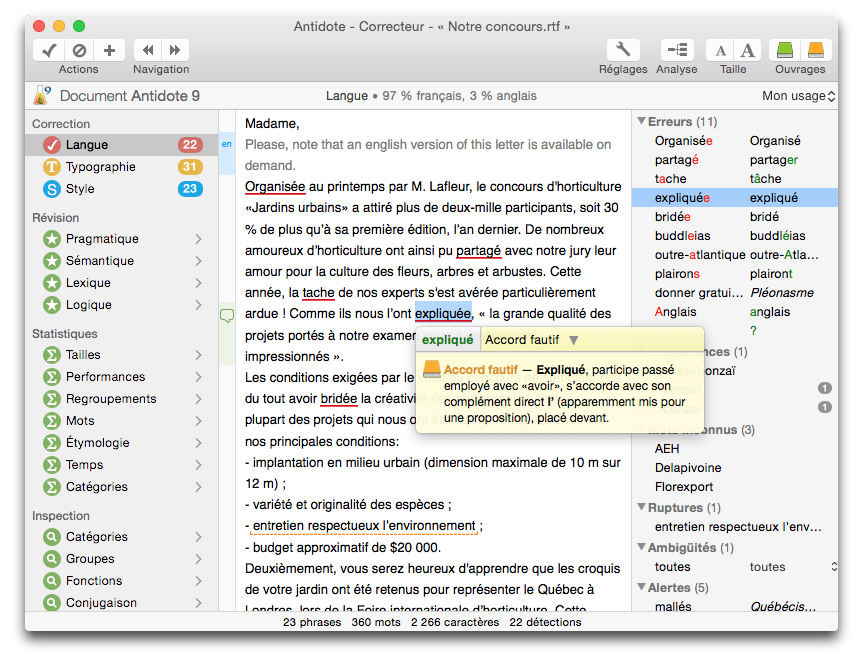Click the comment bubble in the margin
Image resolution: width=864 pixels, height=662 pixels.
point(227,315)
